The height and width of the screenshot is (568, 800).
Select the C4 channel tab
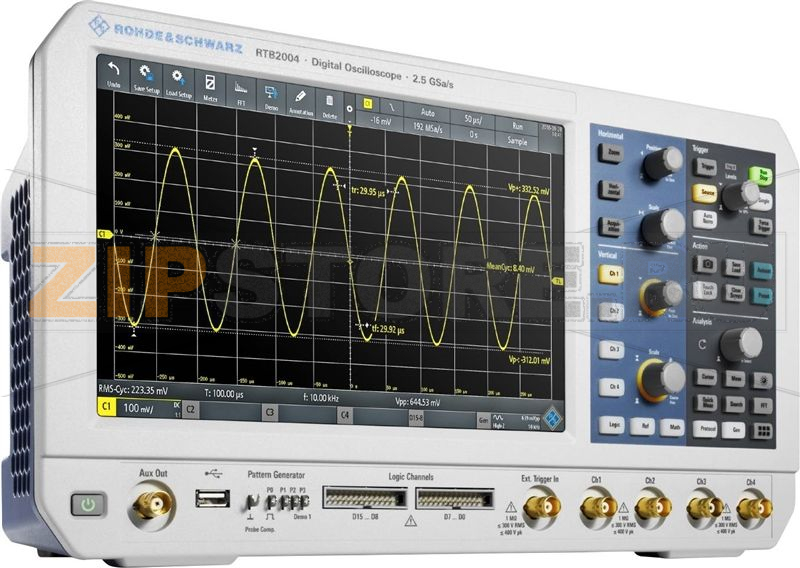(345, 415)
